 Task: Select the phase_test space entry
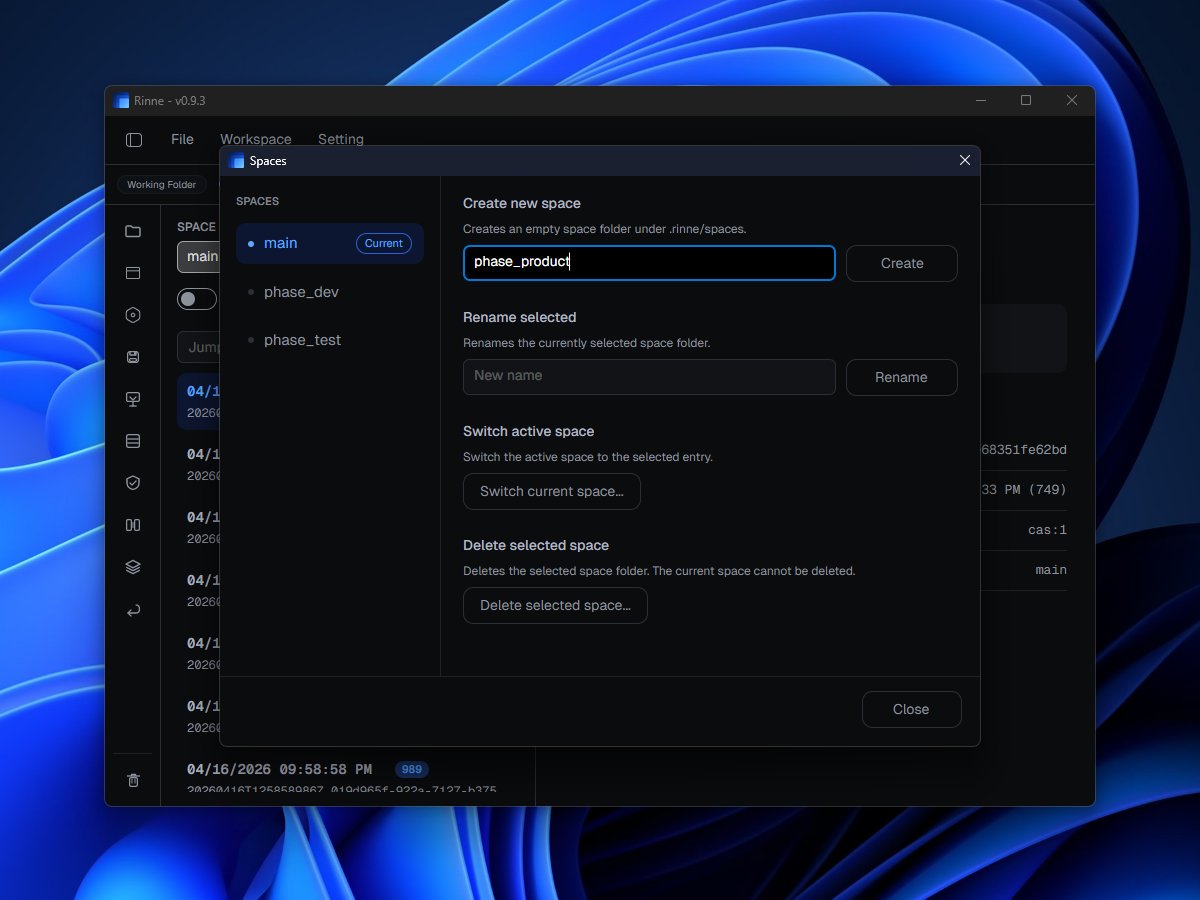click(x=302, y=339)
